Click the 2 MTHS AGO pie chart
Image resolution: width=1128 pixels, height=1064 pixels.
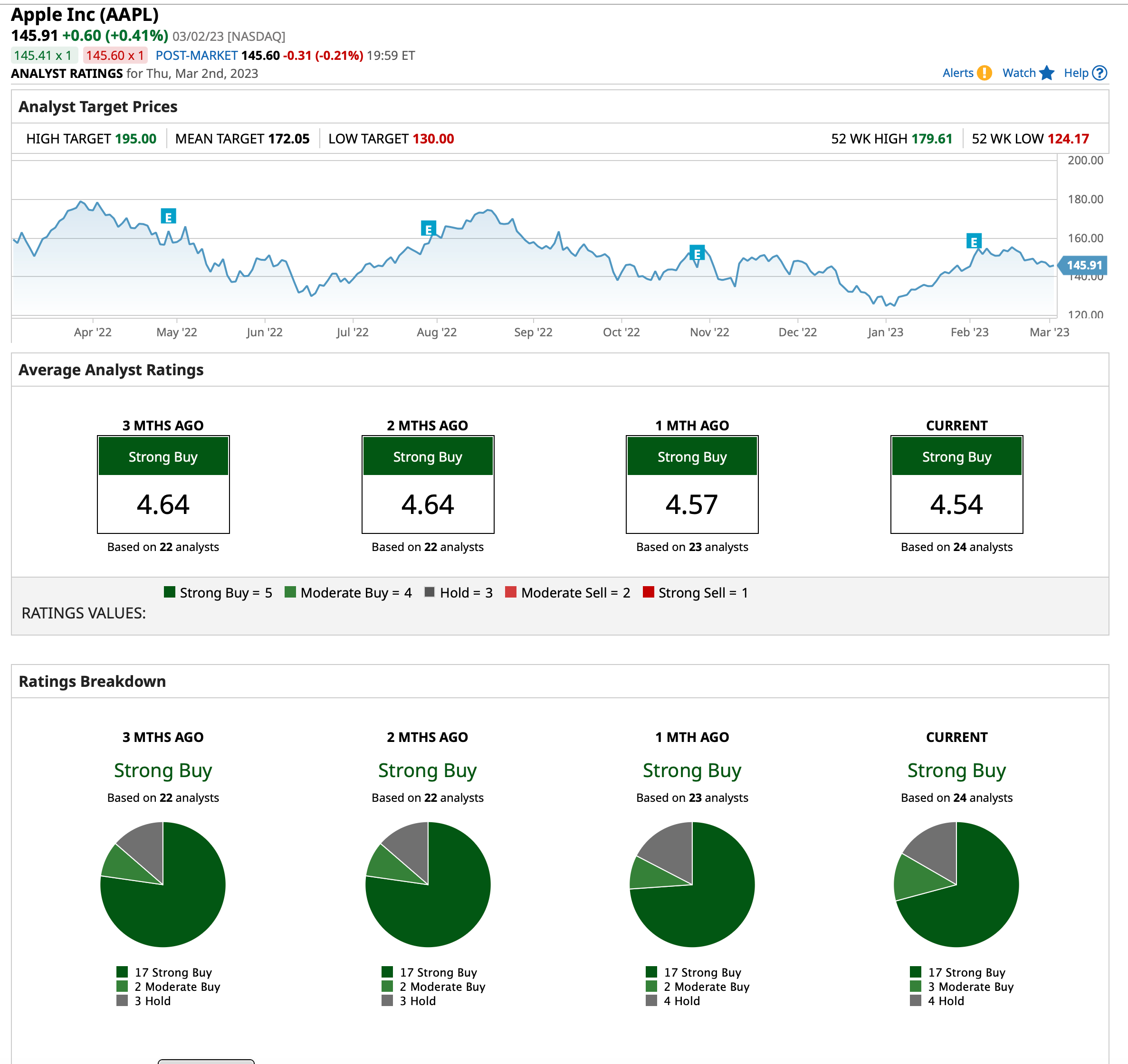pos(428,884)
